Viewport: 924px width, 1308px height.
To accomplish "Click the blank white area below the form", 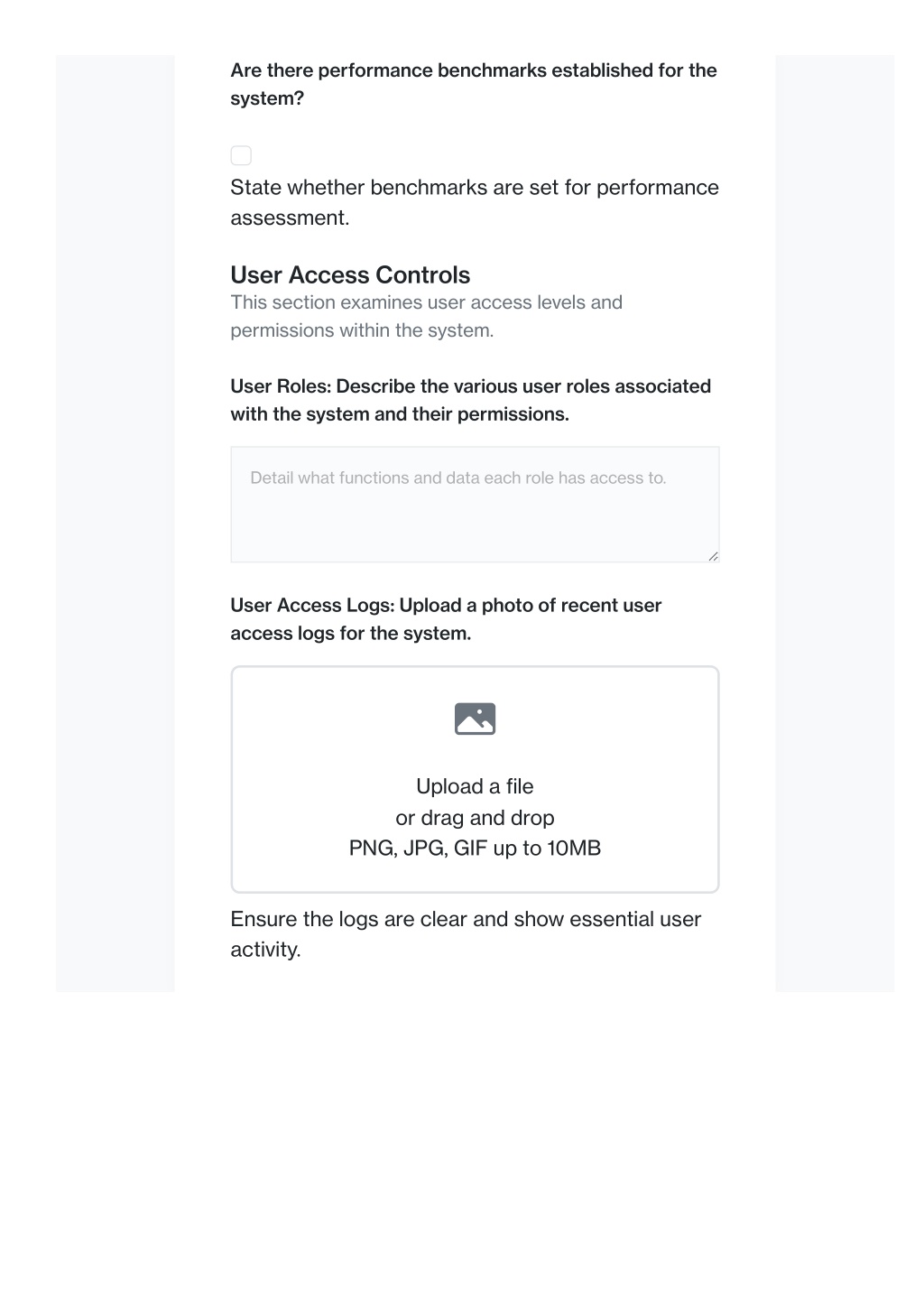I will pyautogui.click(x=462, y=1146).
